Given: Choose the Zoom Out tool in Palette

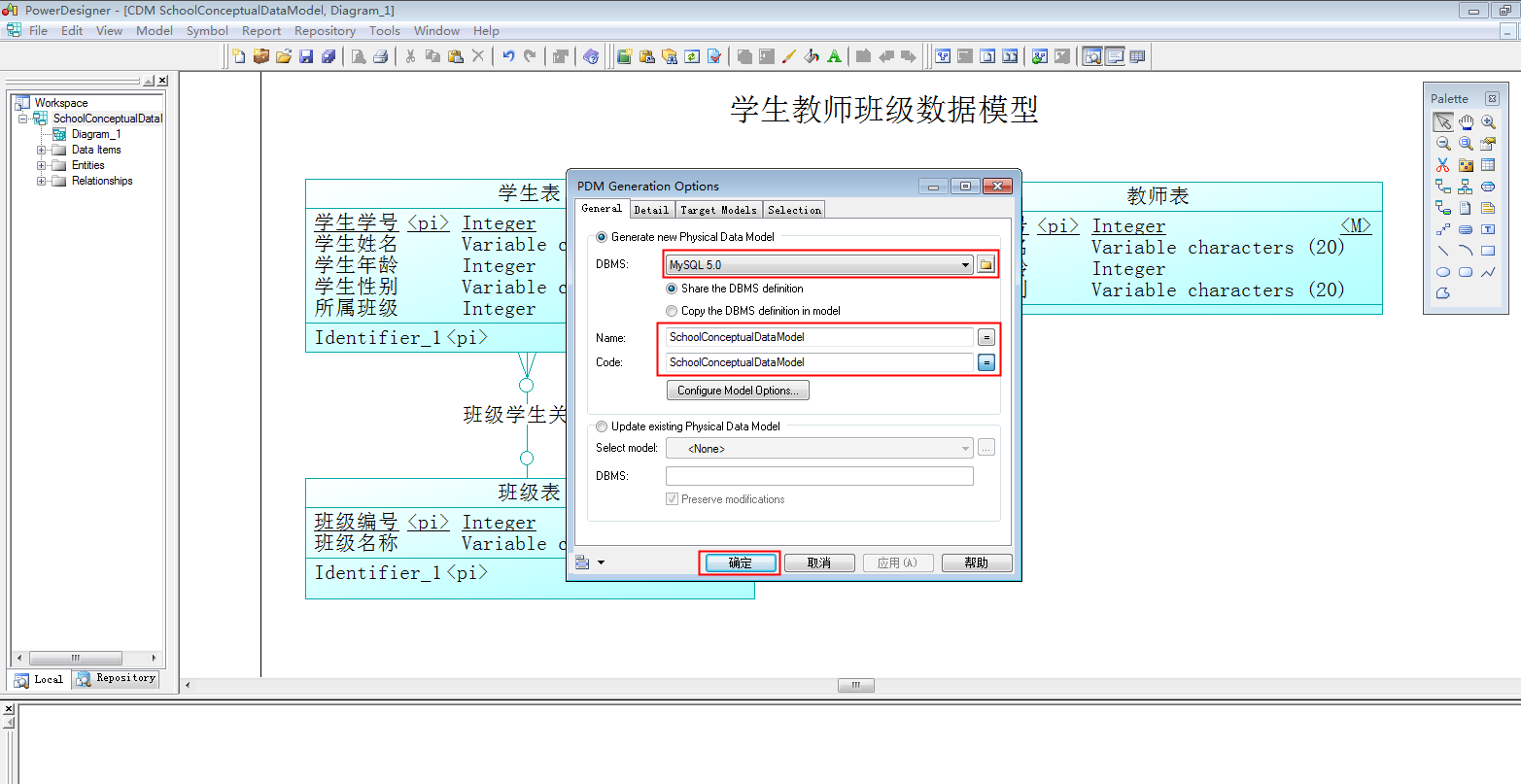Looking at the screenshot, I should coord(1443,143).
